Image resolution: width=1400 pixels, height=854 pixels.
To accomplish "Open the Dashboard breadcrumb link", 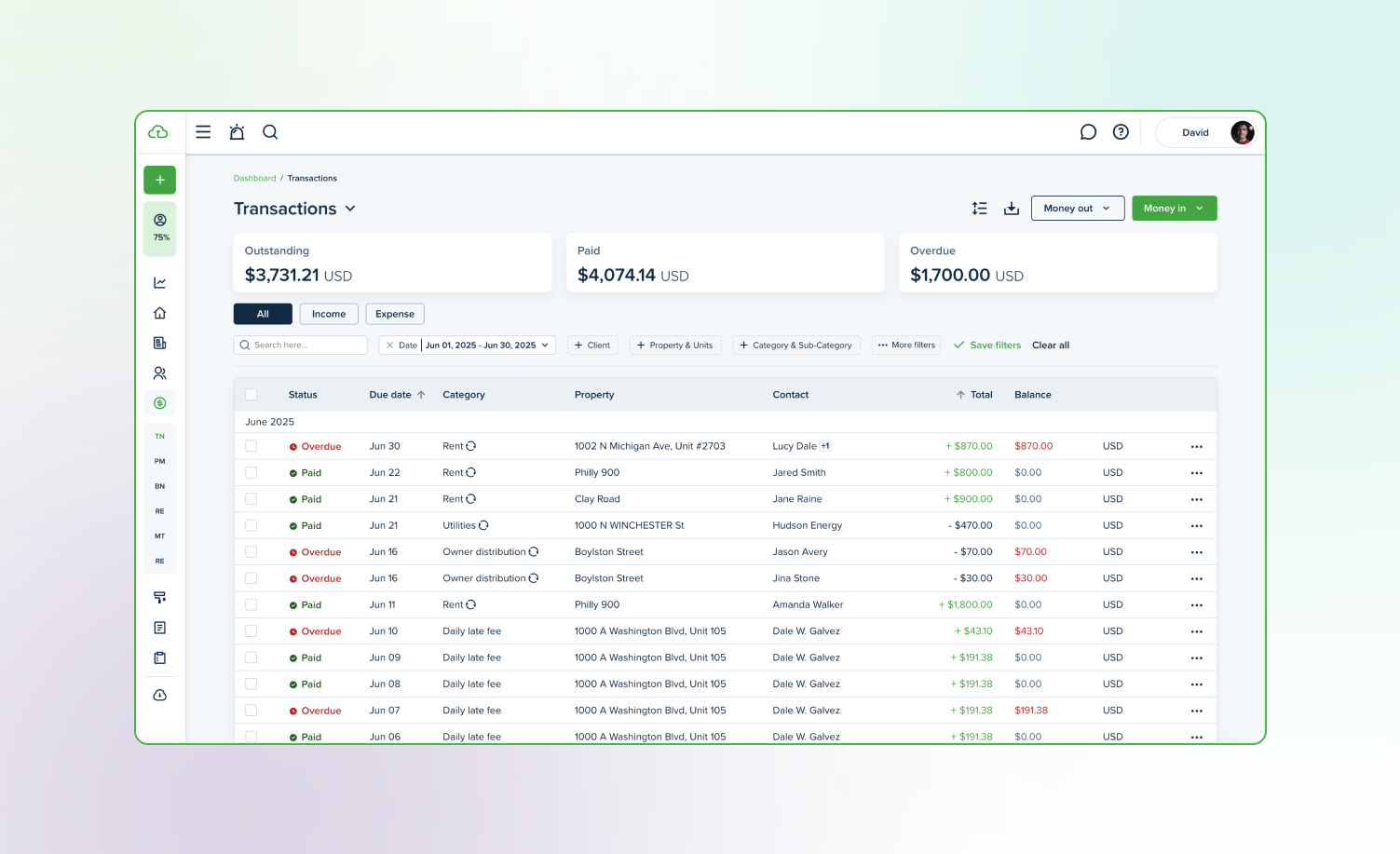I will point(254,178).
